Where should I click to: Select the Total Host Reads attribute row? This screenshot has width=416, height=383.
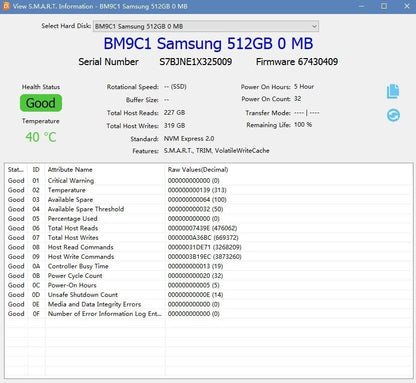(209, 228)
